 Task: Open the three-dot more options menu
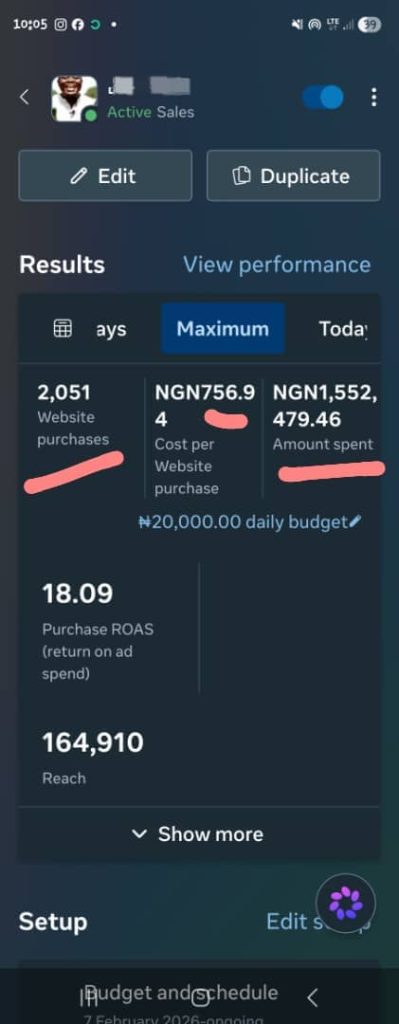[374, 97]
